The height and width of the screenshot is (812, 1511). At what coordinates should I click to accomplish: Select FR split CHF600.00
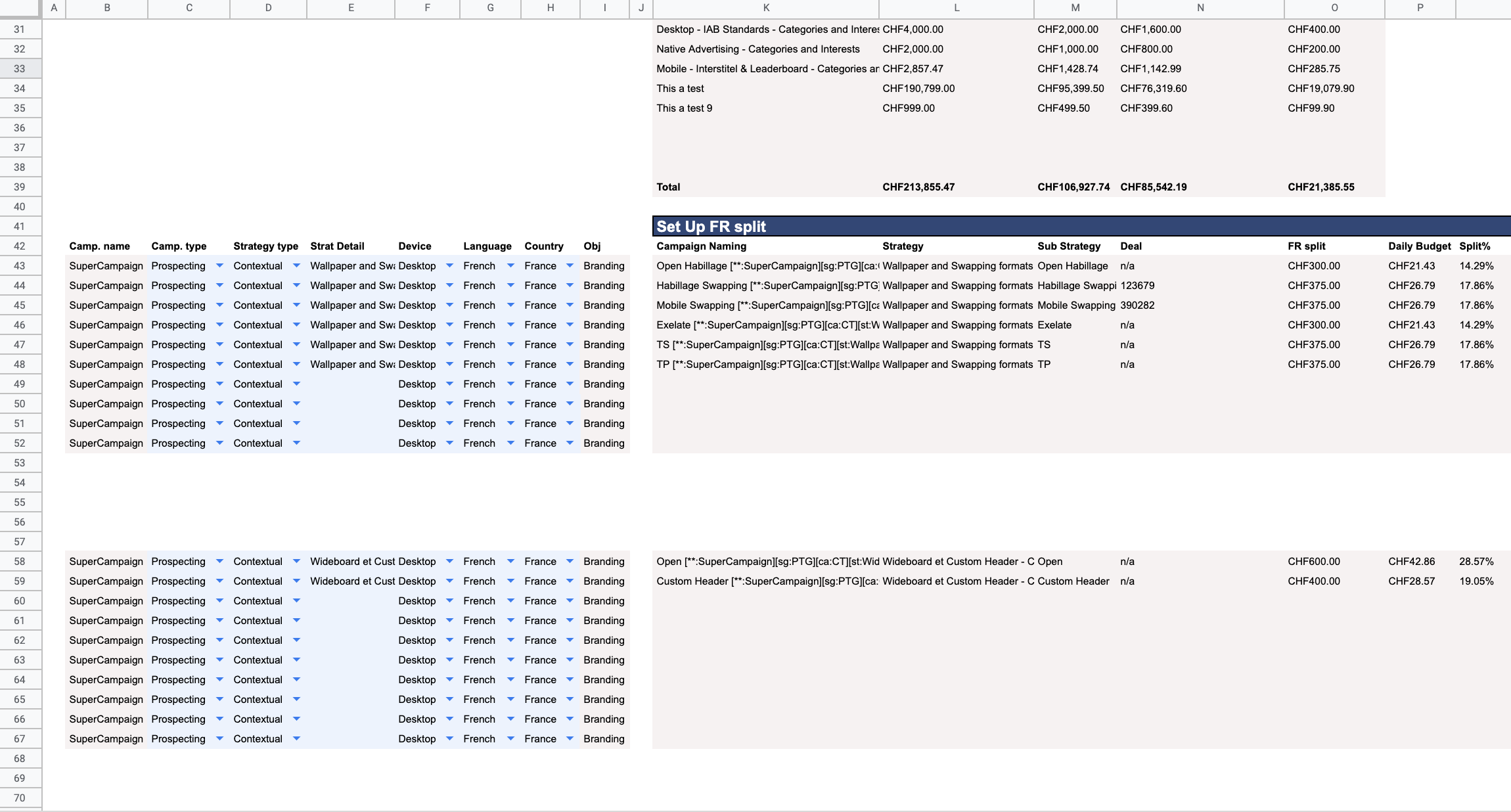1334,562
